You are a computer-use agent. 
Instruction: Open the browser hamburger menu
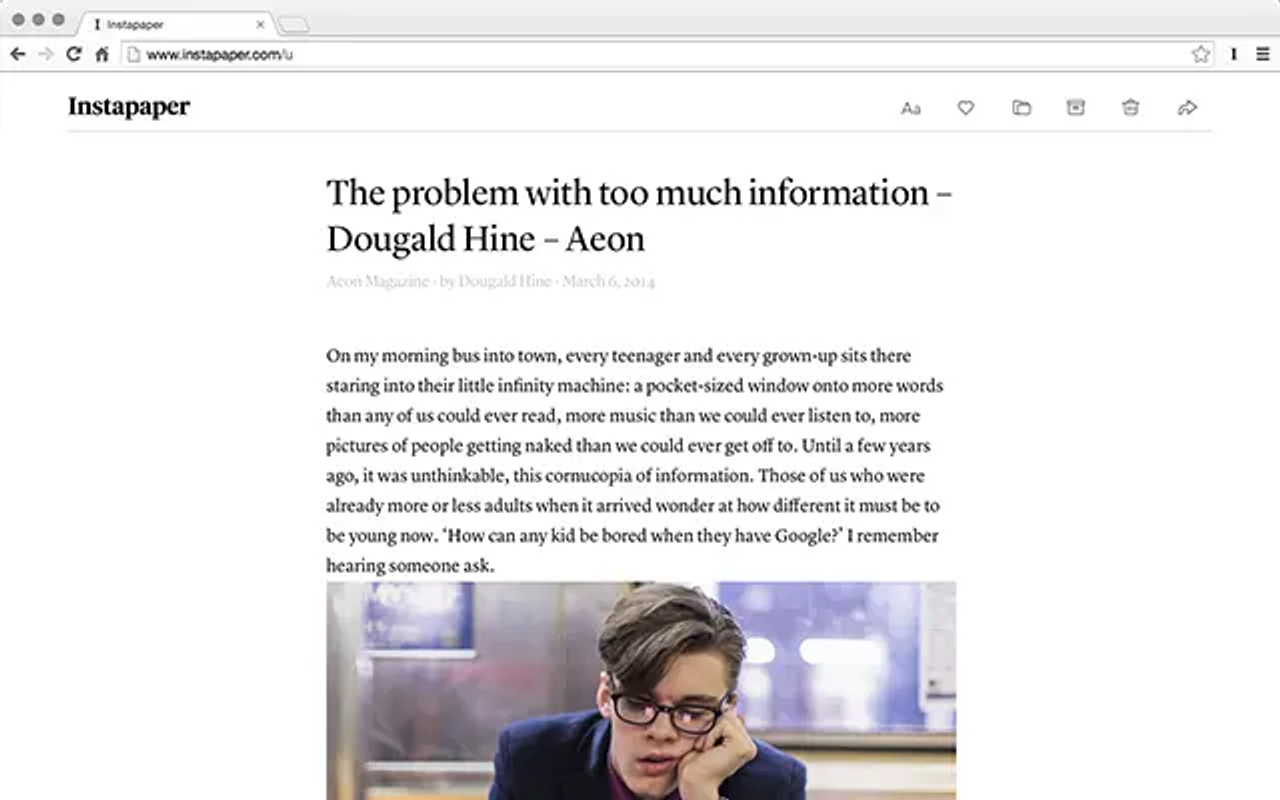1263,54
